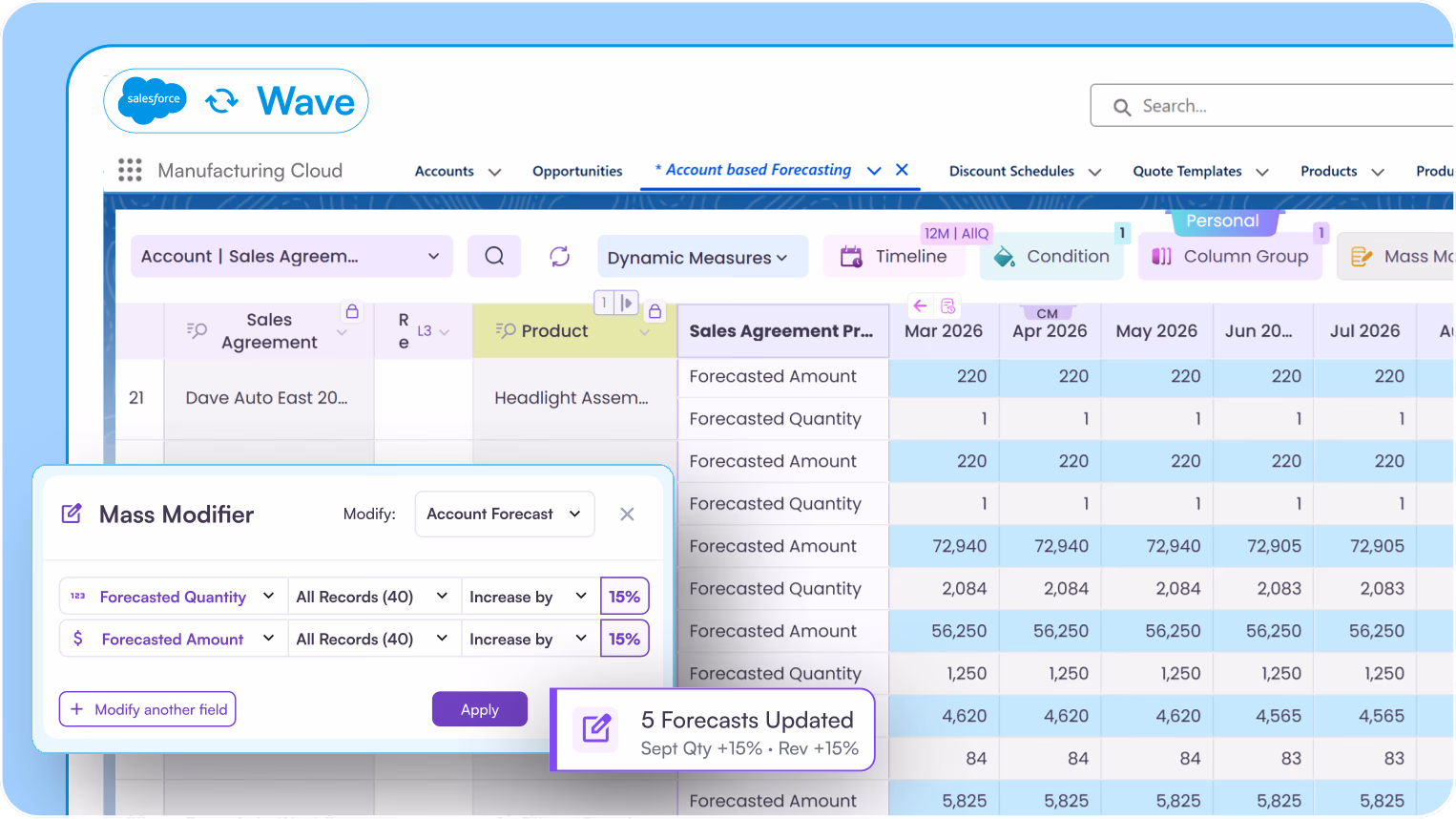The width and height of the screenshot is (1456, 819).
Task: Click the Apply button
Action: coord(480,709)
